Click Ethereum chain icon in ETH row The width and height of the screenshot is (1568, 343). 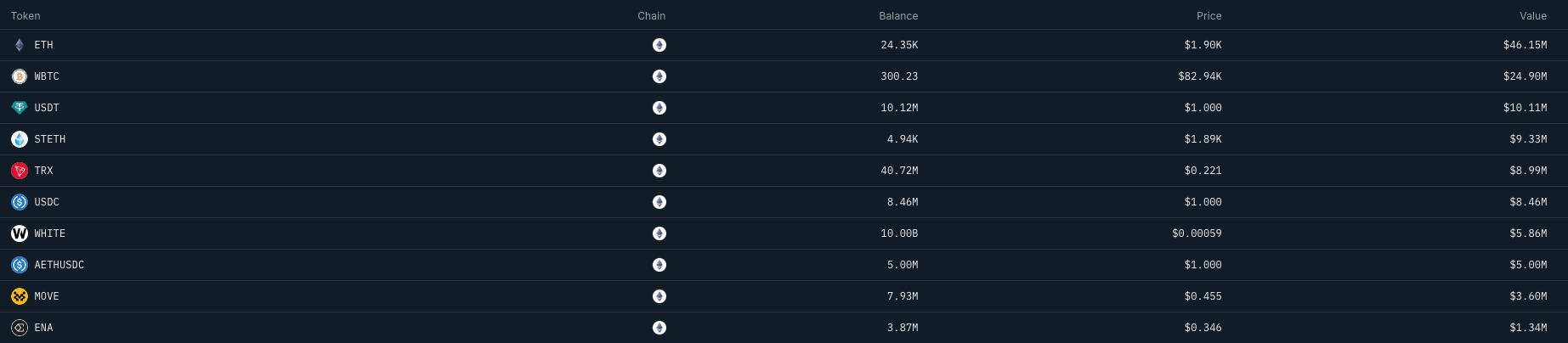click(x=659, y=45)
